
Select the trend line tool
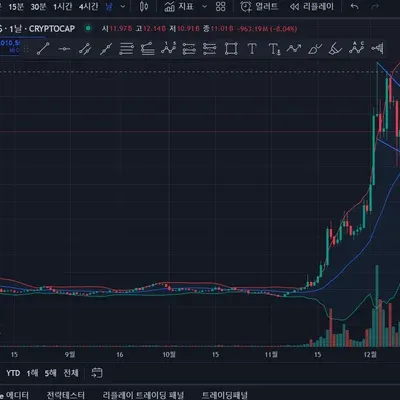point(43,49)
